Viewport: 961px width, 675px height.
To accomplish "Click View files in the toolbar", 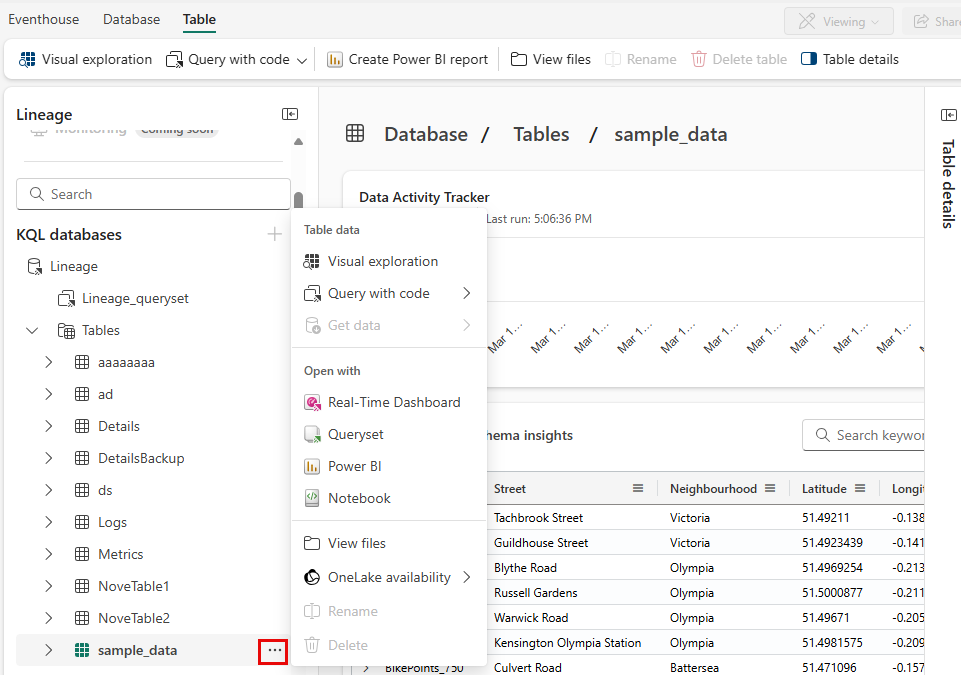I will coord(551,59).
